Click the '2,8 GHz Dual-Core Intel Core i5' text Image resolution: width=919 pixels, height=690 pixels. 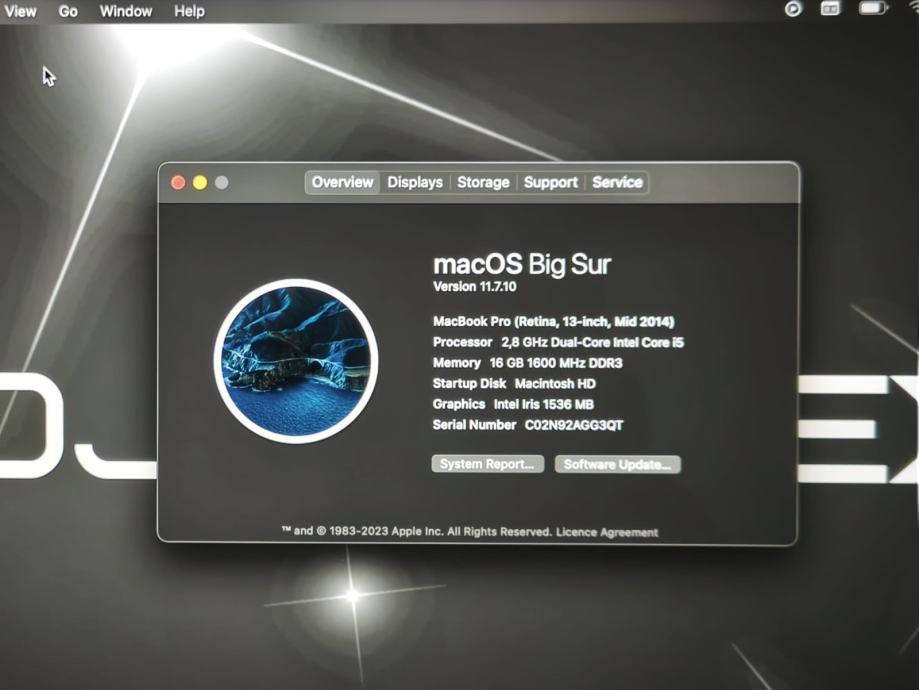pyautogui.click(x=593, y=342)
